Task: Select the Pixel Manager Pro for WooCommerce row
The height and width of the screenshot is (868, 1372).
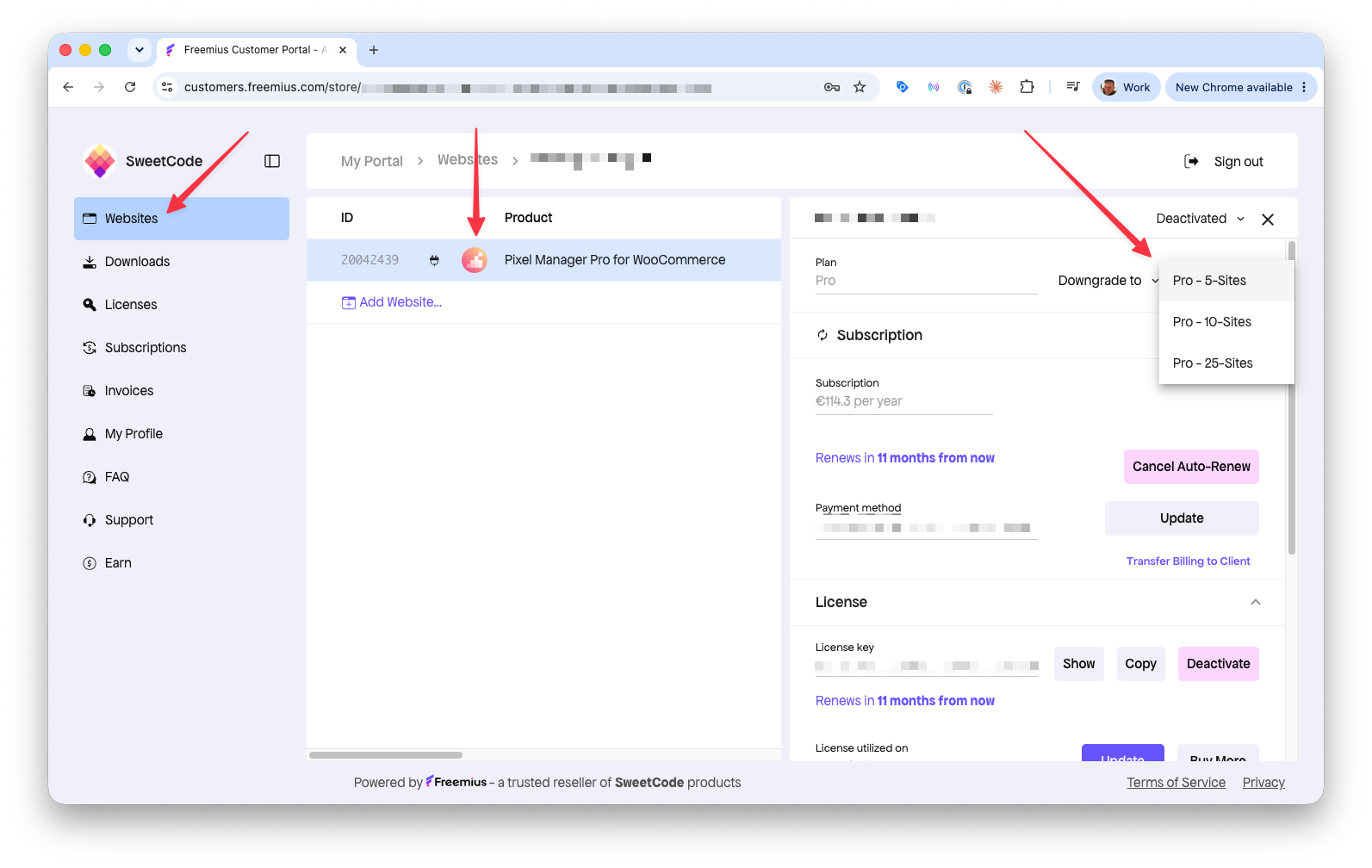Action: click(543, 260)
